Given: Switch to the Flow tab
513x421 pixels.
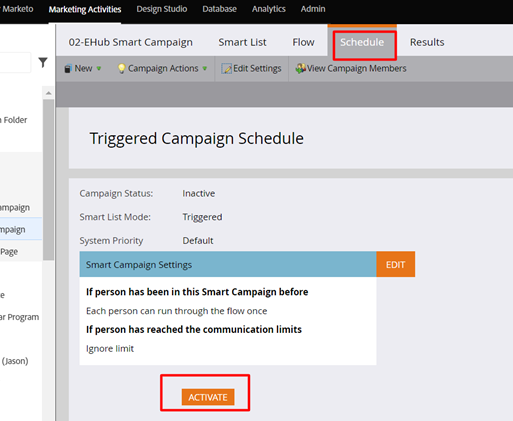Looking at the screenshot, I should [x=303, y=42].
